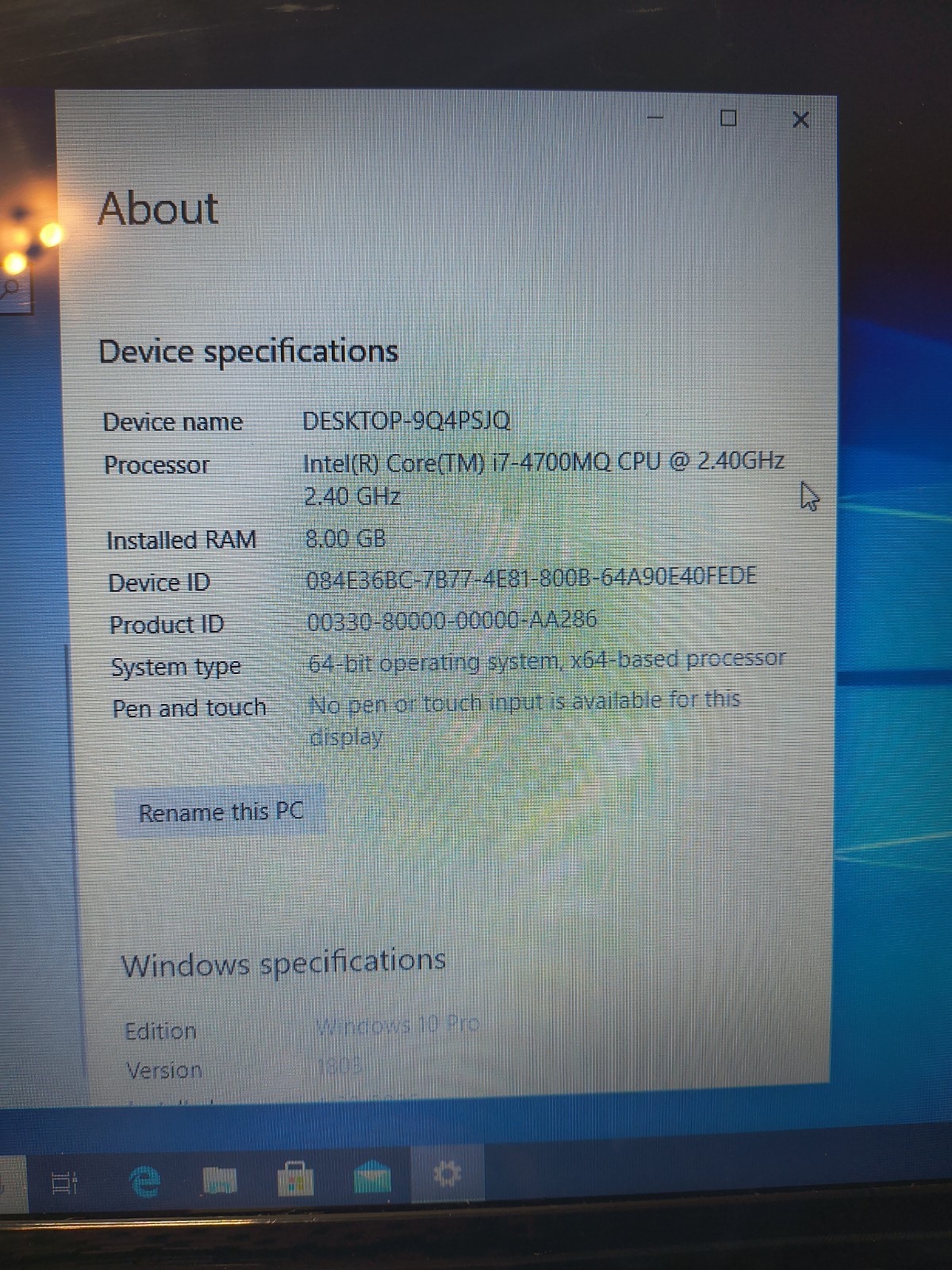This screenshot has width=952, height=1270.
Task: Open Microsoft Edge from the taskbar
Action: coord(144,1180)
